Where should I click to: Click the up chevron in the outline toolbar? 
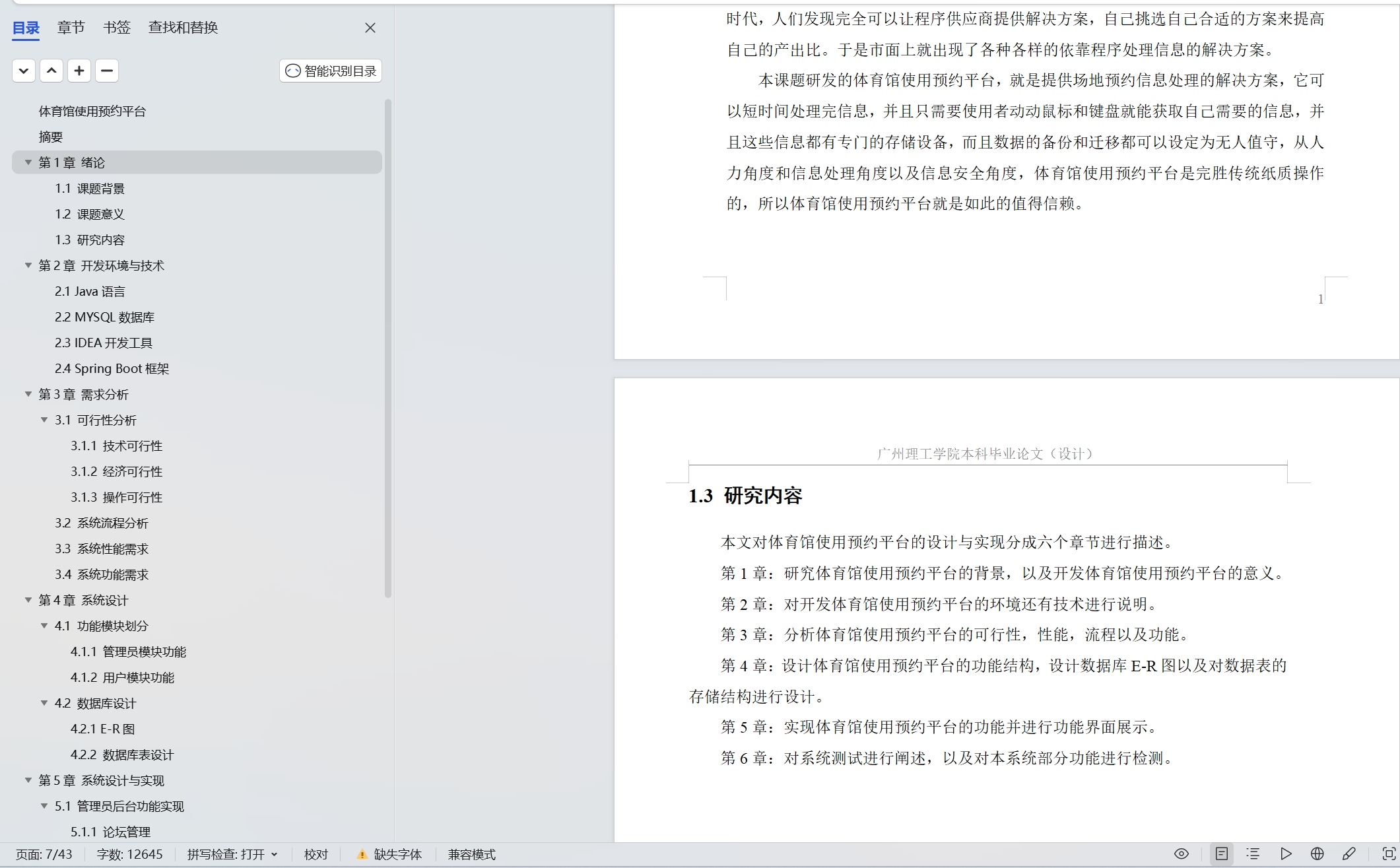pyautogui.click(x=51, y=71)
